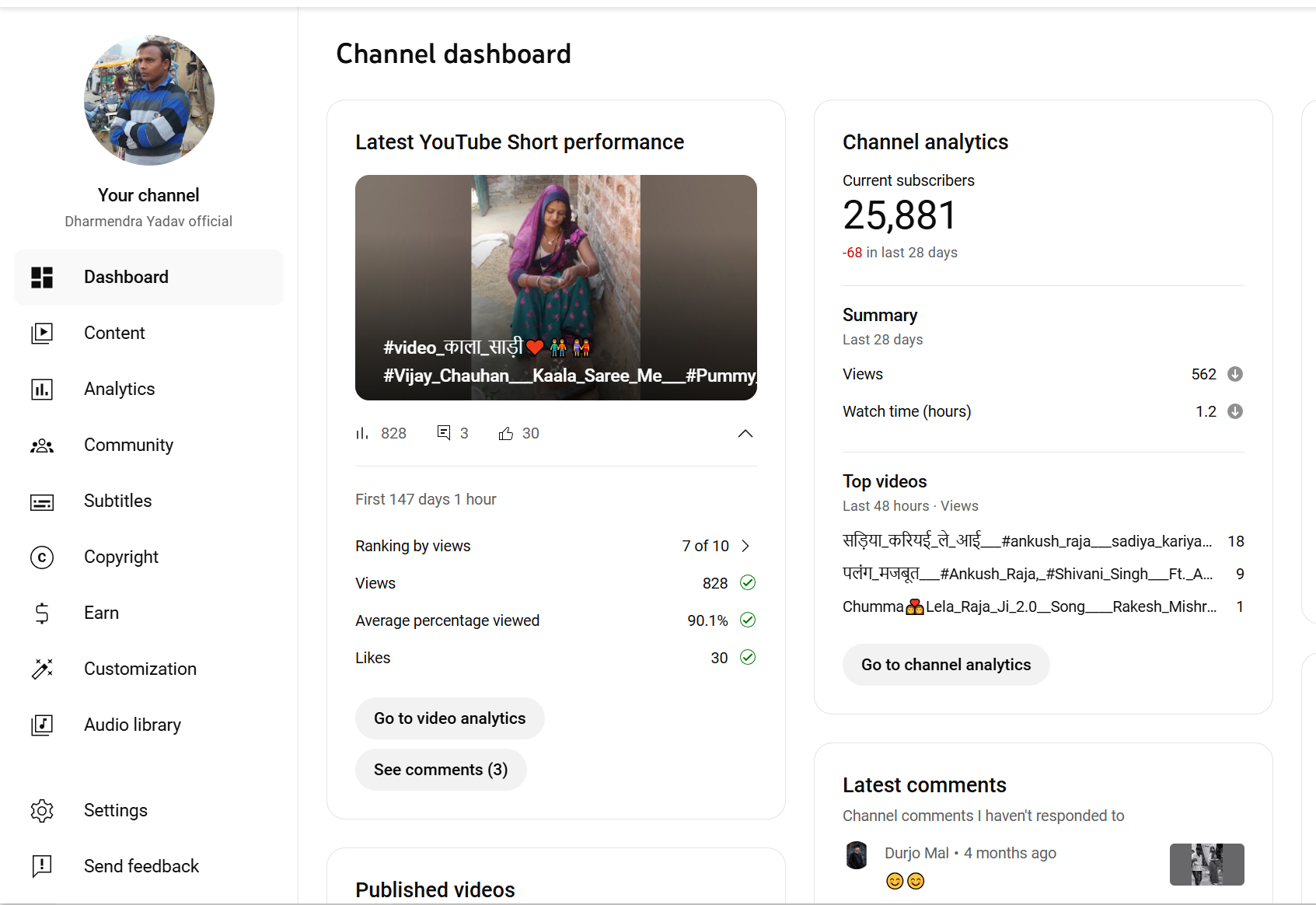Screen dimensions: 1316x905
Task: Select the Copyright menu item
Action: pyautogui.click(x=148, y=557)
